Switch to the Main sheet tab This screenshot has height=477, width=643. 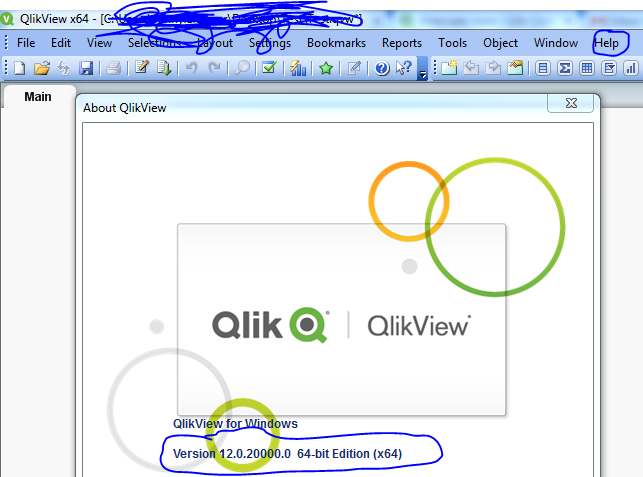click(x=38, y=97)
